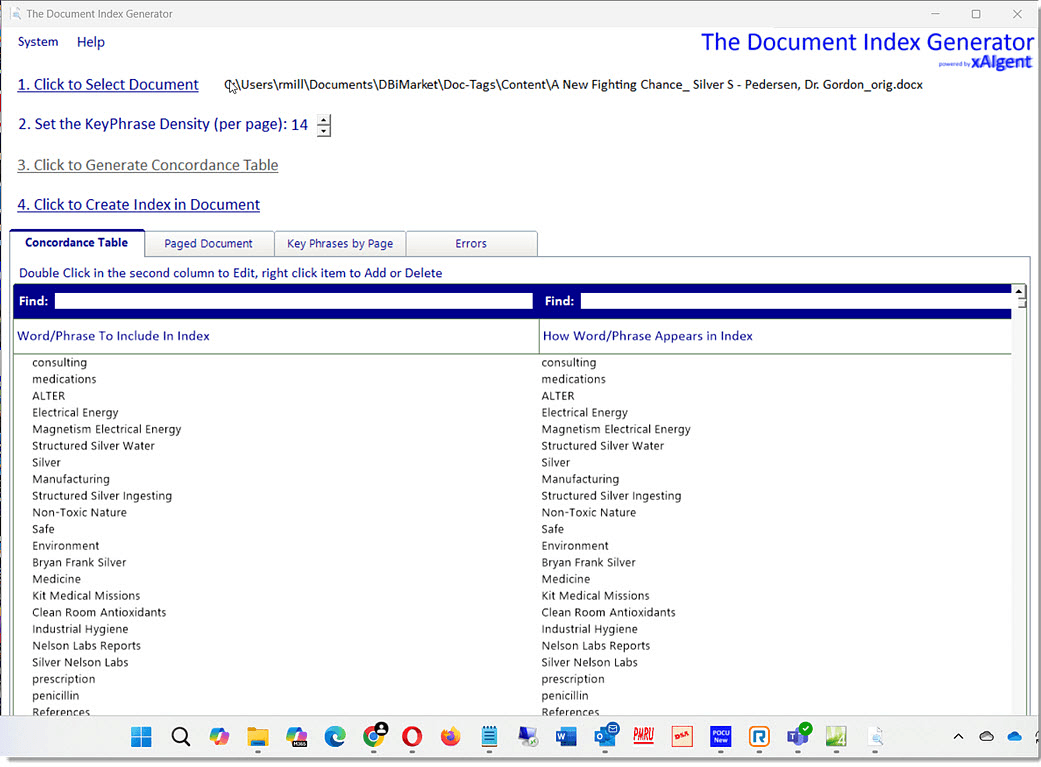Select 'Bryan Frank Silver' in left column
1041x767 pixels.
(79, 562)
